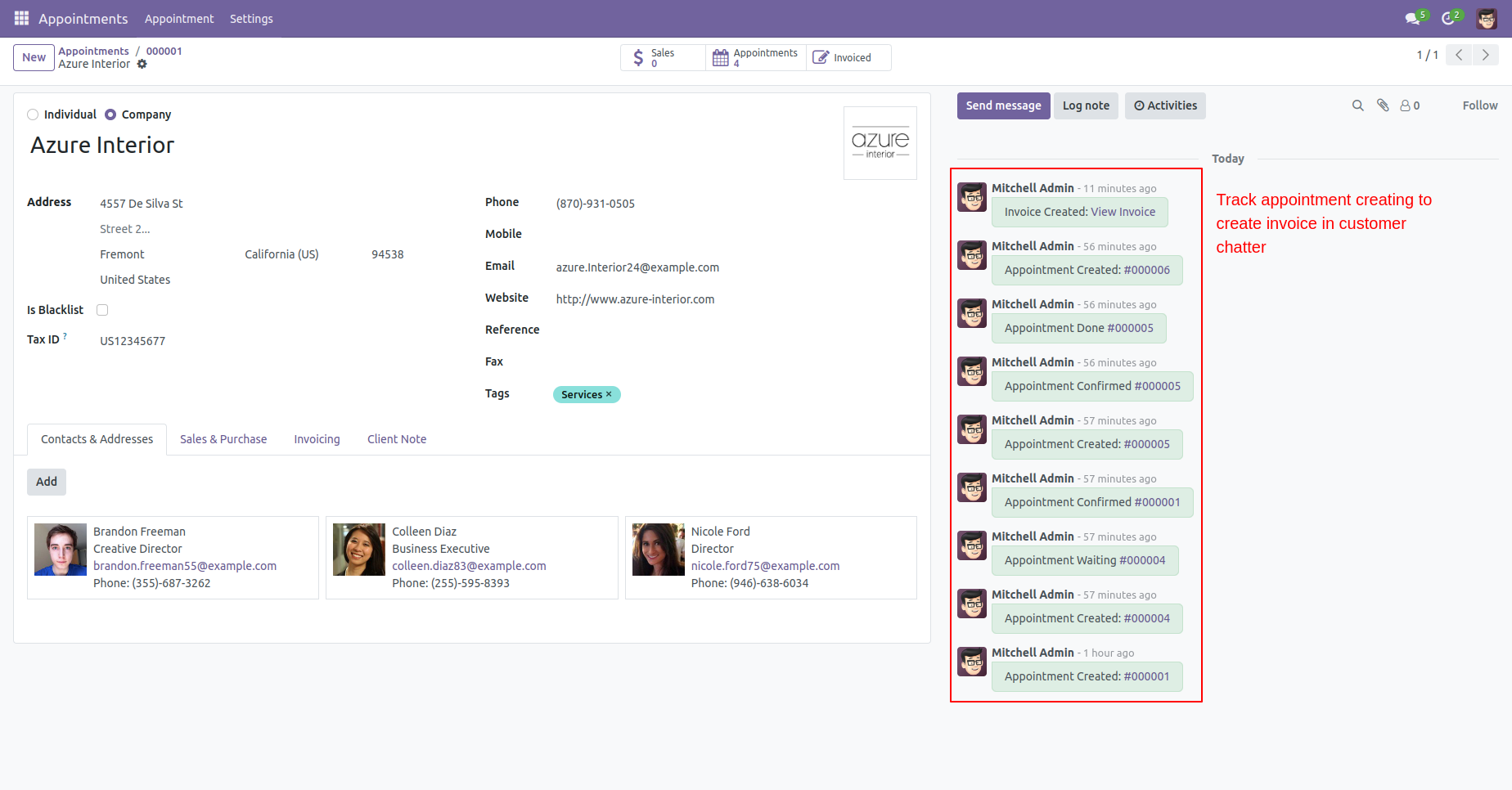
Task: Click Log note button
Action: (1086, 105)
